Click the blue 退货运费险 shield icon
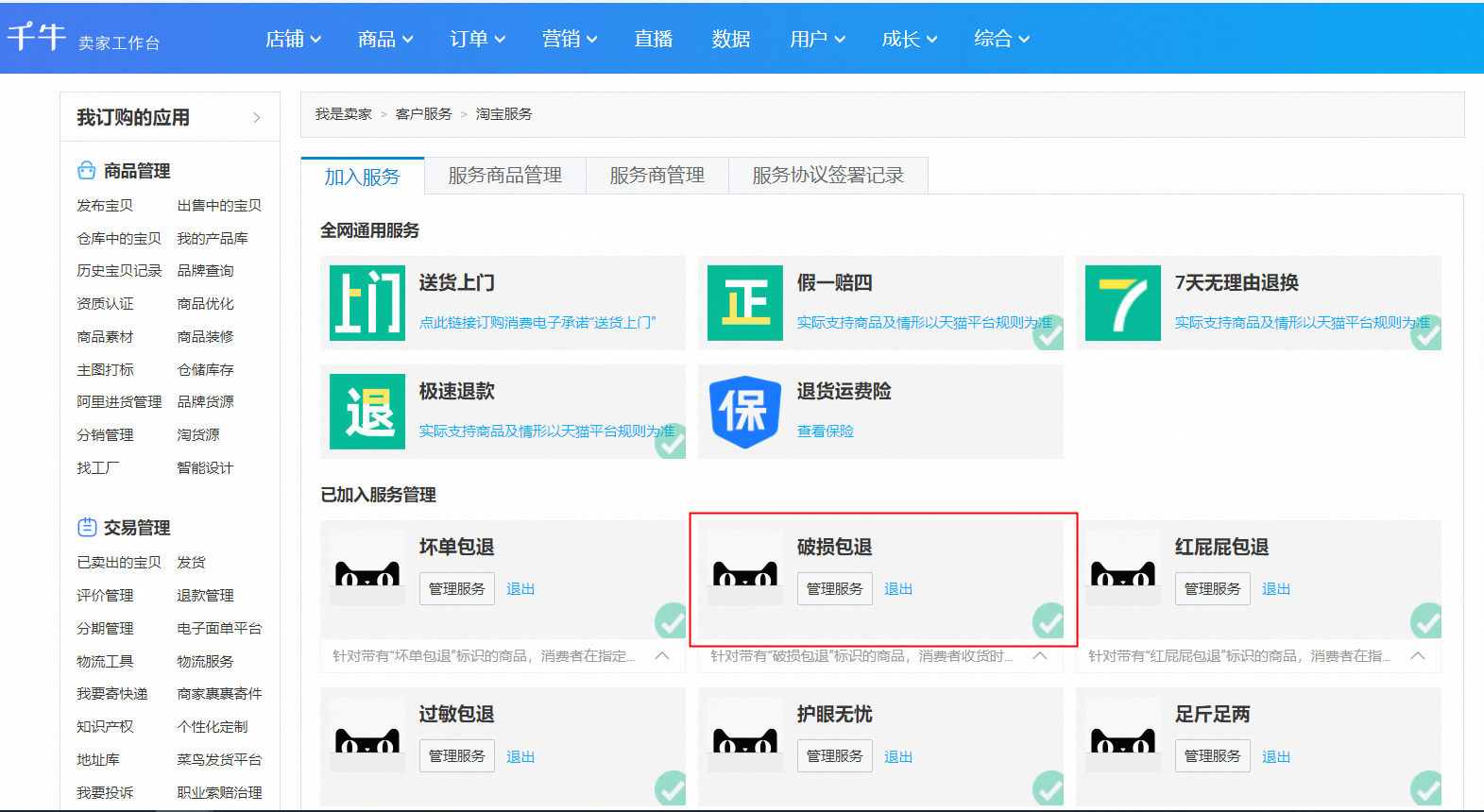The image size is (1484, 812). click(745, 411)
